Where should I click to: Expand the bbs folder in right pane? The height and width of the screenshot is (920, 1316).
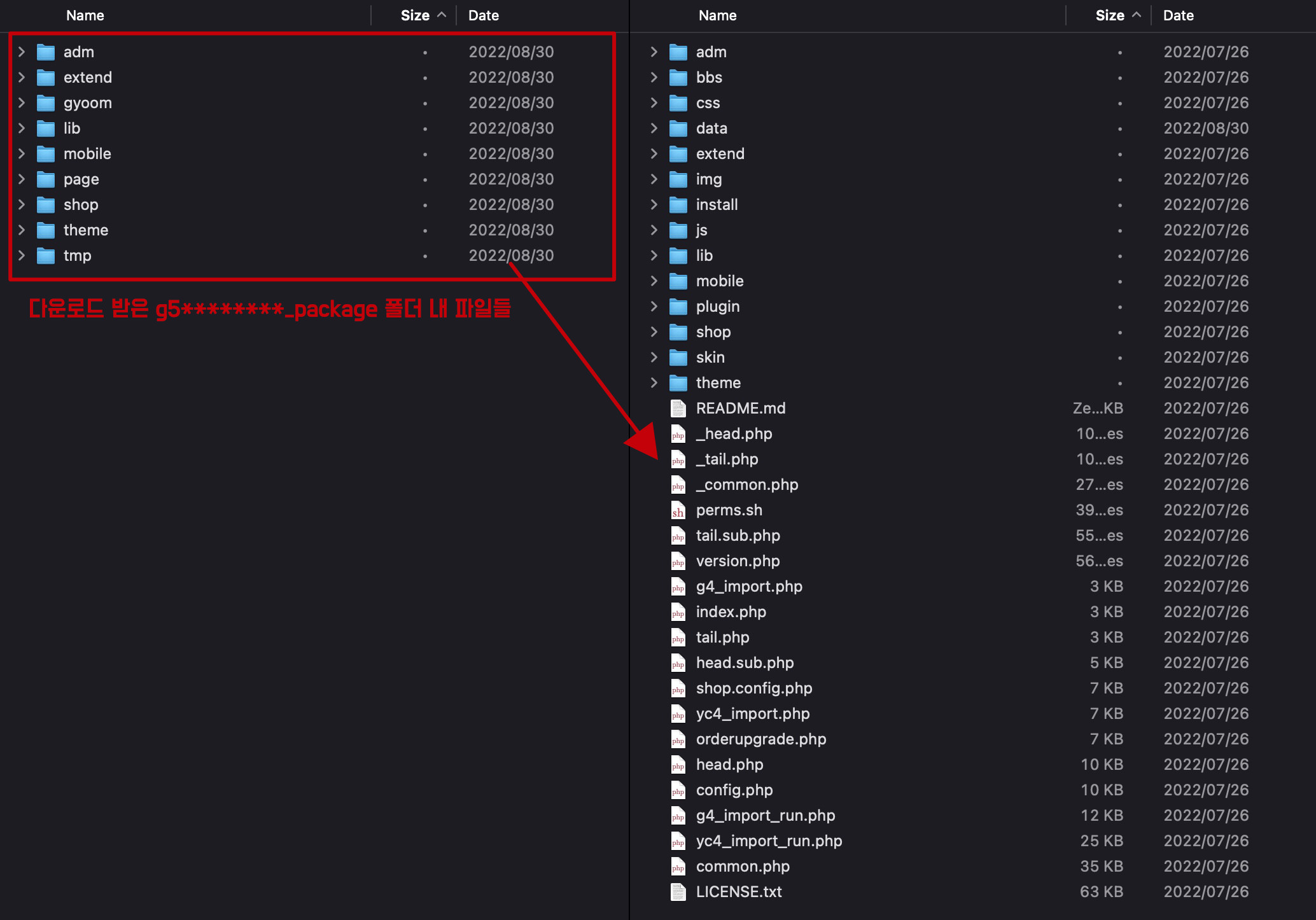click(x=654, y=78)
